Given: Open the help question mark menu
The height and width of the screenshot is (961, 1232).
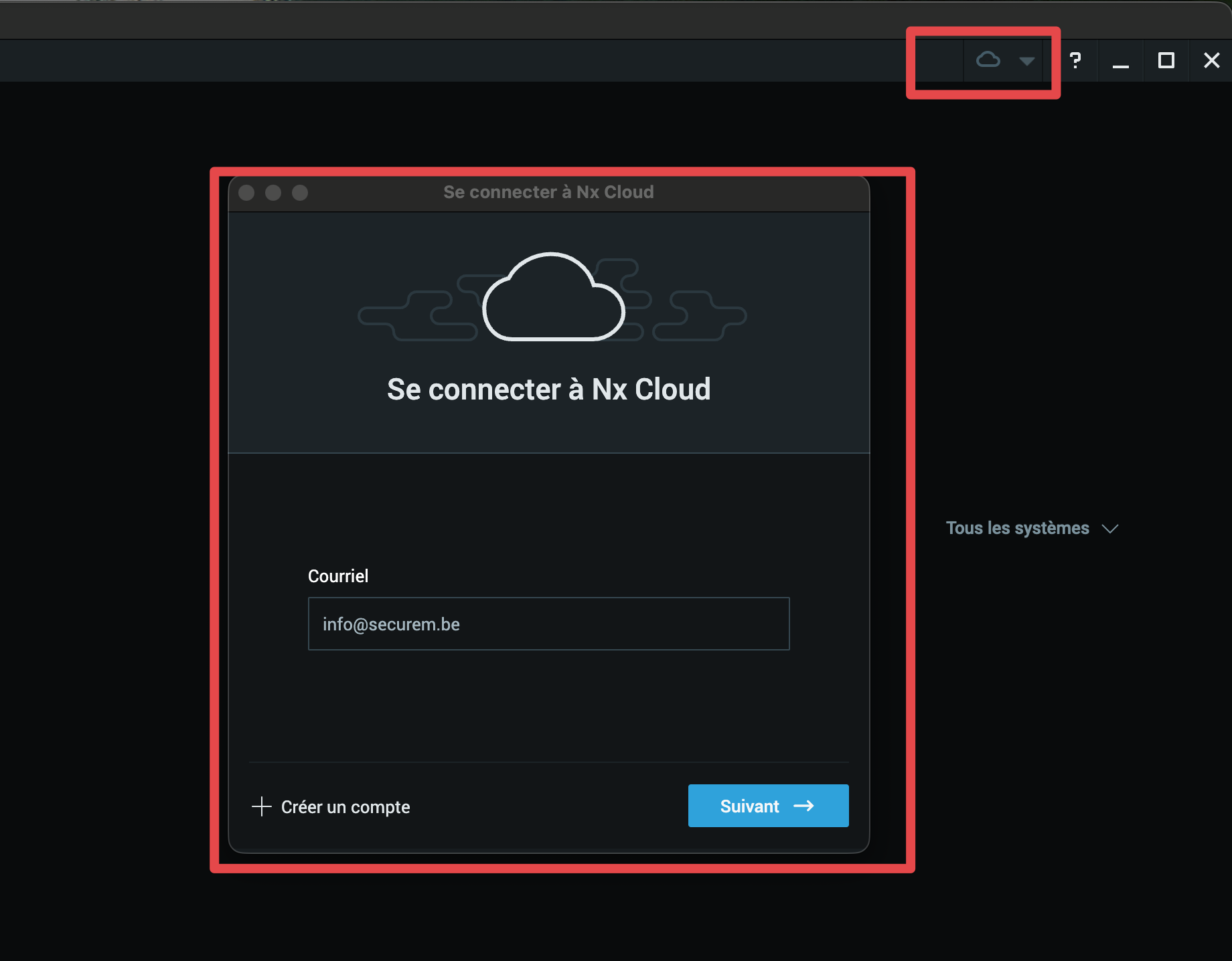Looking at the screenshot, I should (1075, 61).
